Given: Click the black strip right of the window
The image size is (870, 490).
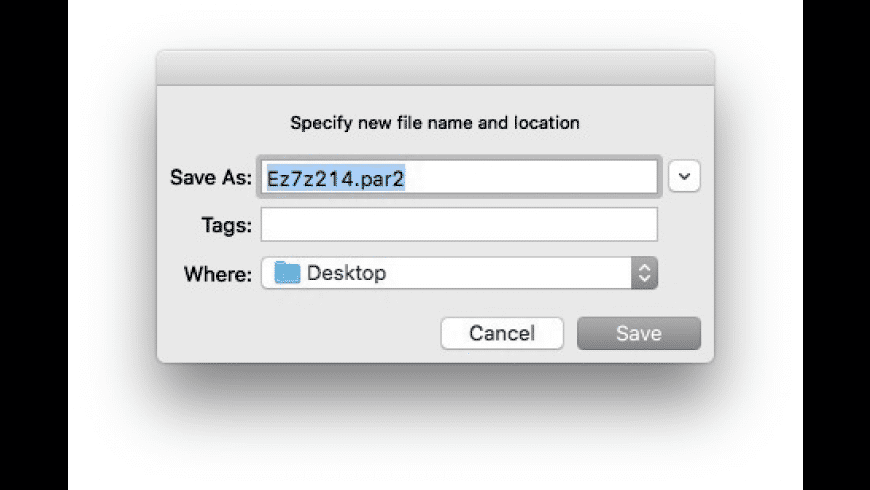Looking at the screenshot, I should pos(836,245).
